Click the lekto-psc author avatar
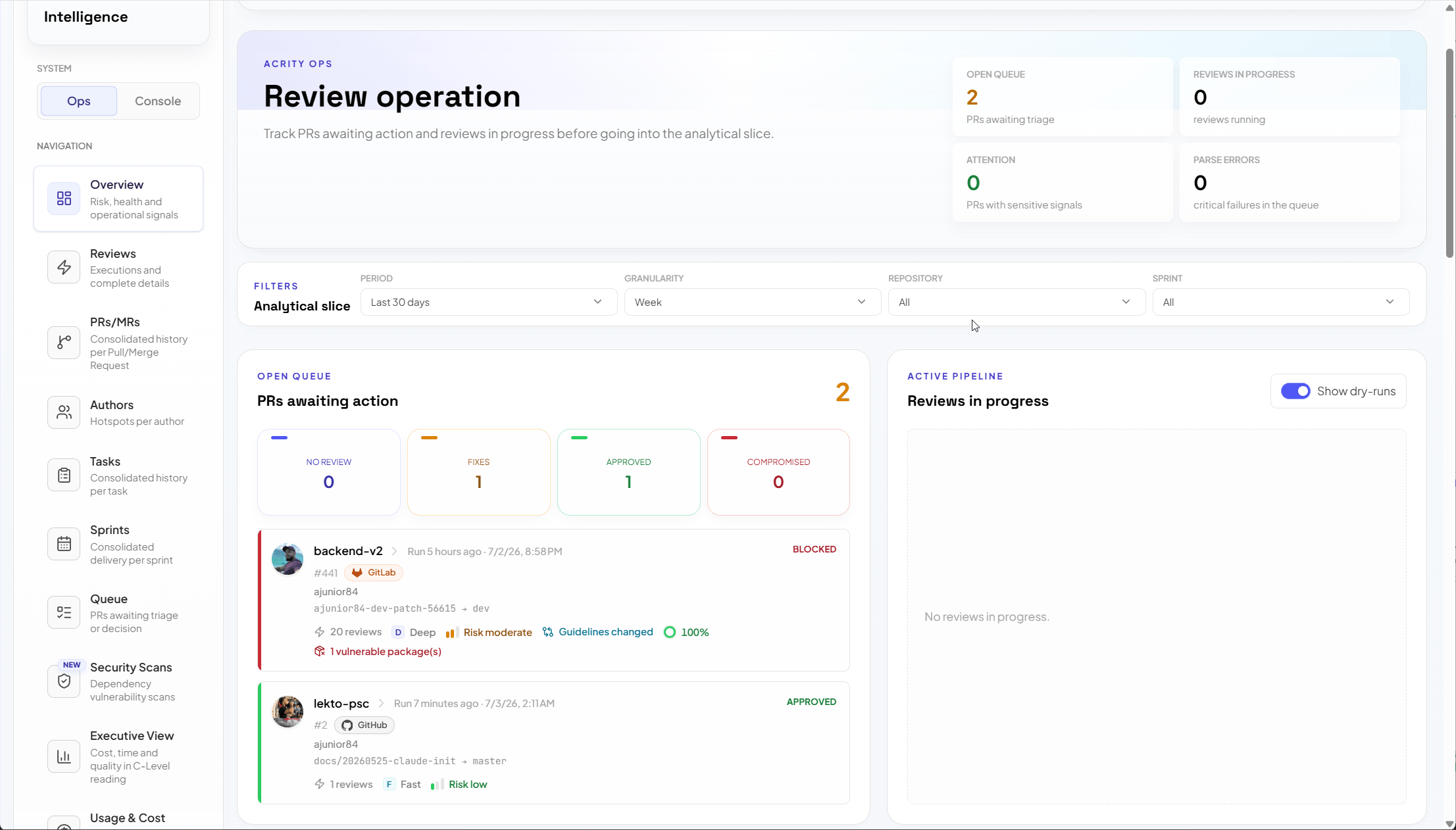This screenshot has height=830, width=1456. (288, 712)
